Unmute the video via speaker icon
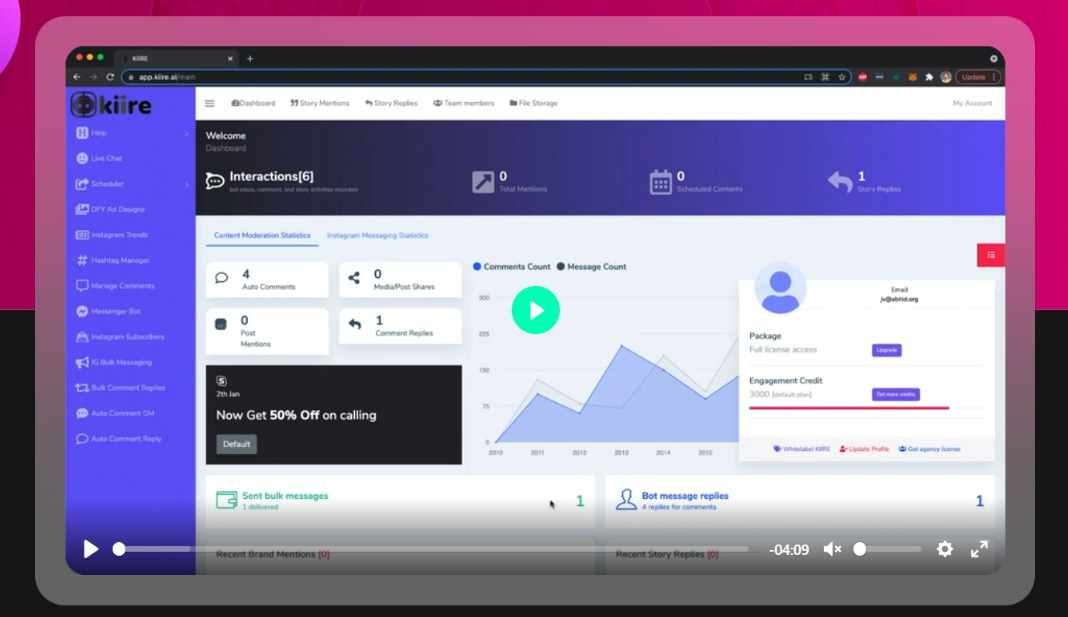This screenshot has width=1068, height=617. [832, 549]
